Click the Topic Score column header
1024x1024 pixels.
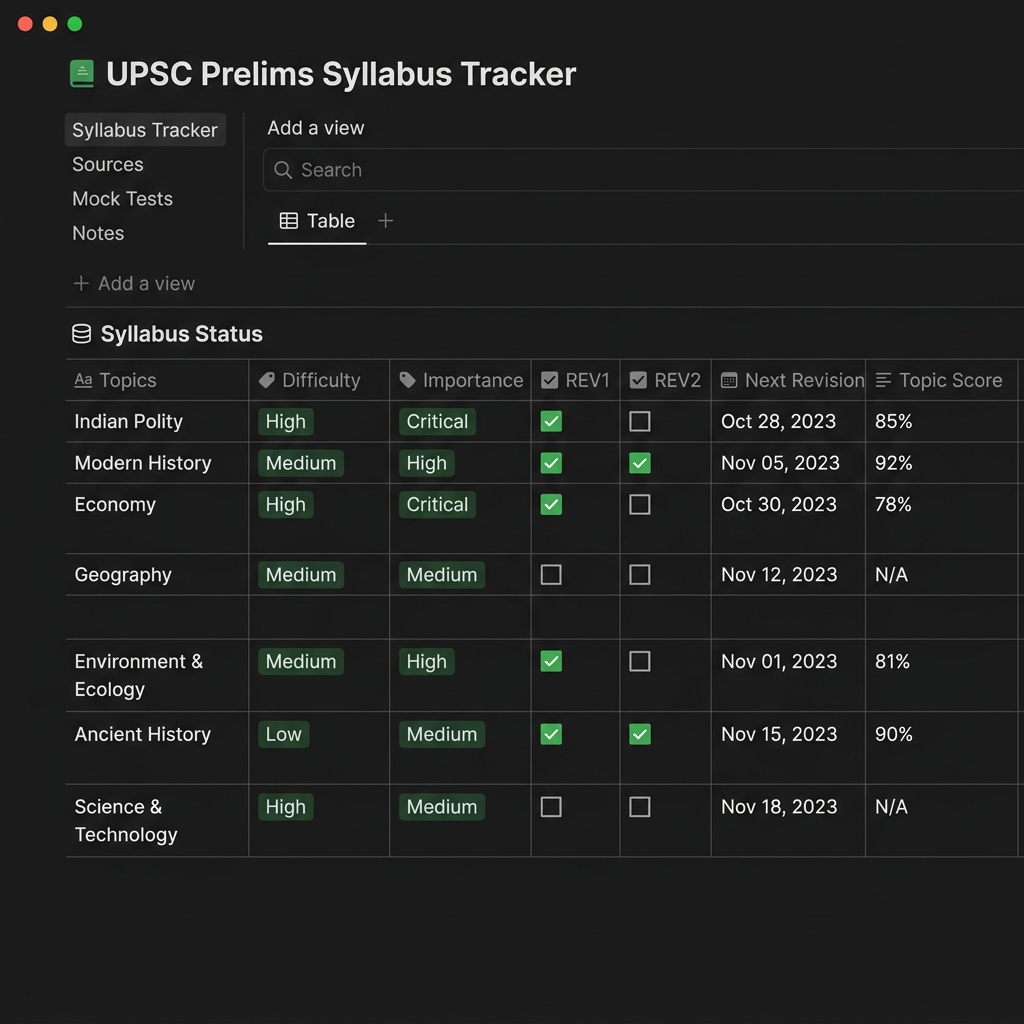tap(941, 380)
